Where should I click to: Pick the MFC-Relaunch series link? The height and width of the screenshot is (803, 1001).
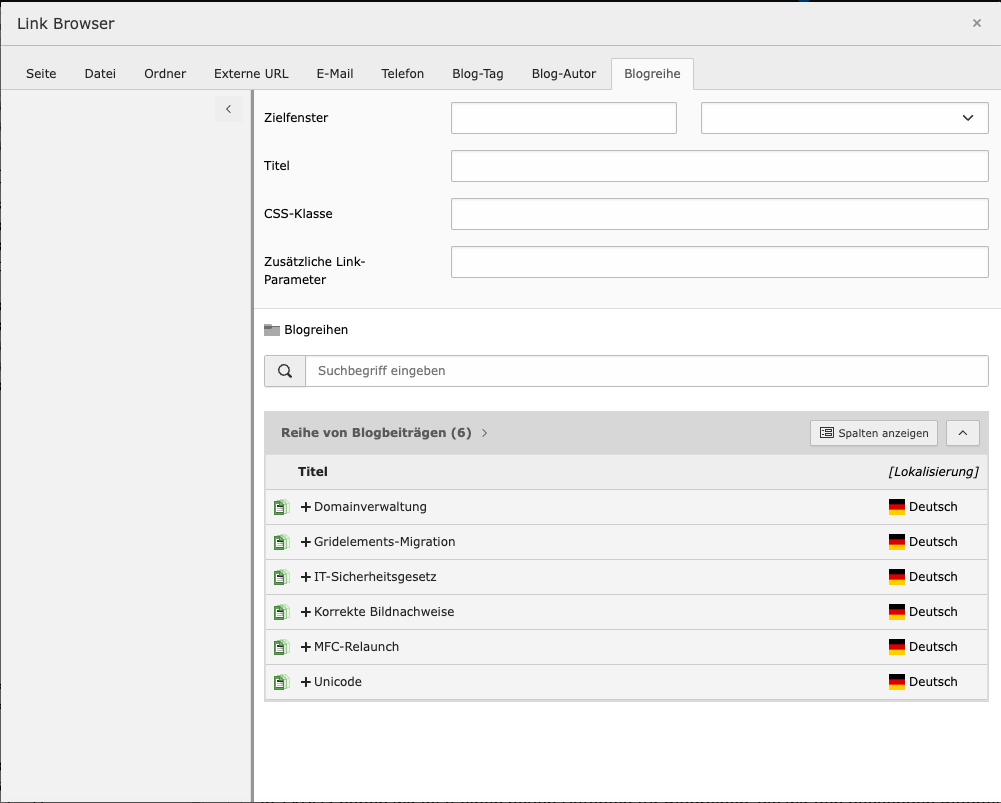point(356,647)
